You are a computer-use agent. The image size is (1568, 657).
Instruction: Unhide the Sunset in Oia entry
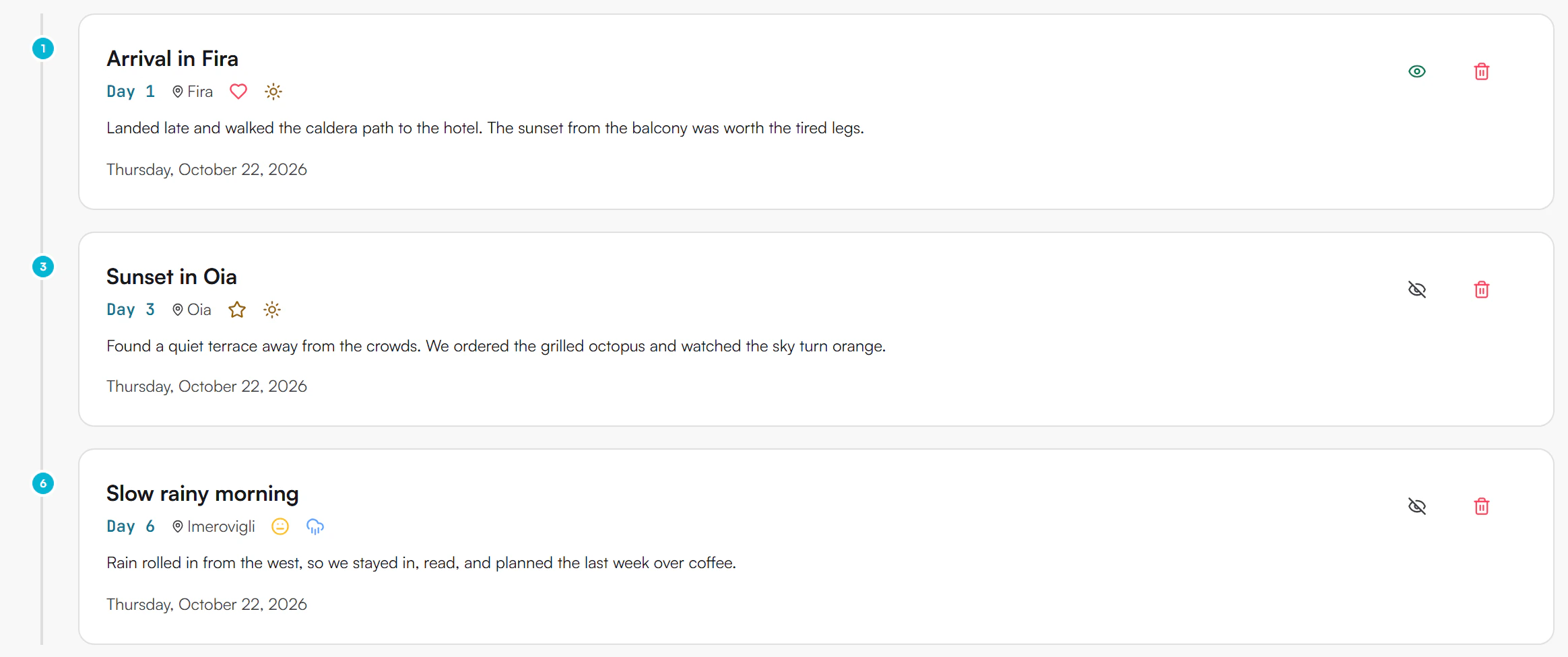(1417, 289)
